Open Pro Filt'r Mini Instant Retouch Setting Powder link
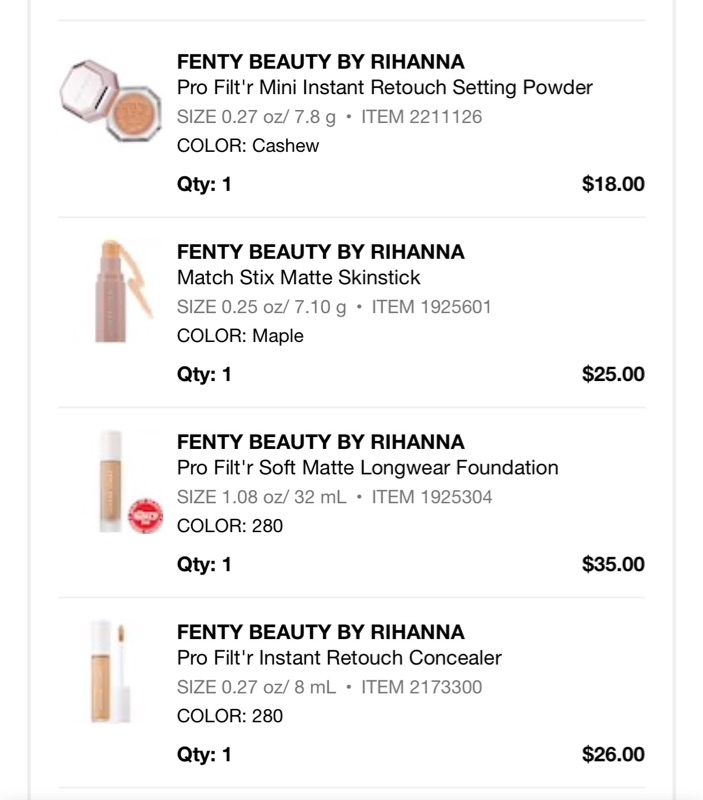Screen dimensions: 703x800 coord(384,88)
